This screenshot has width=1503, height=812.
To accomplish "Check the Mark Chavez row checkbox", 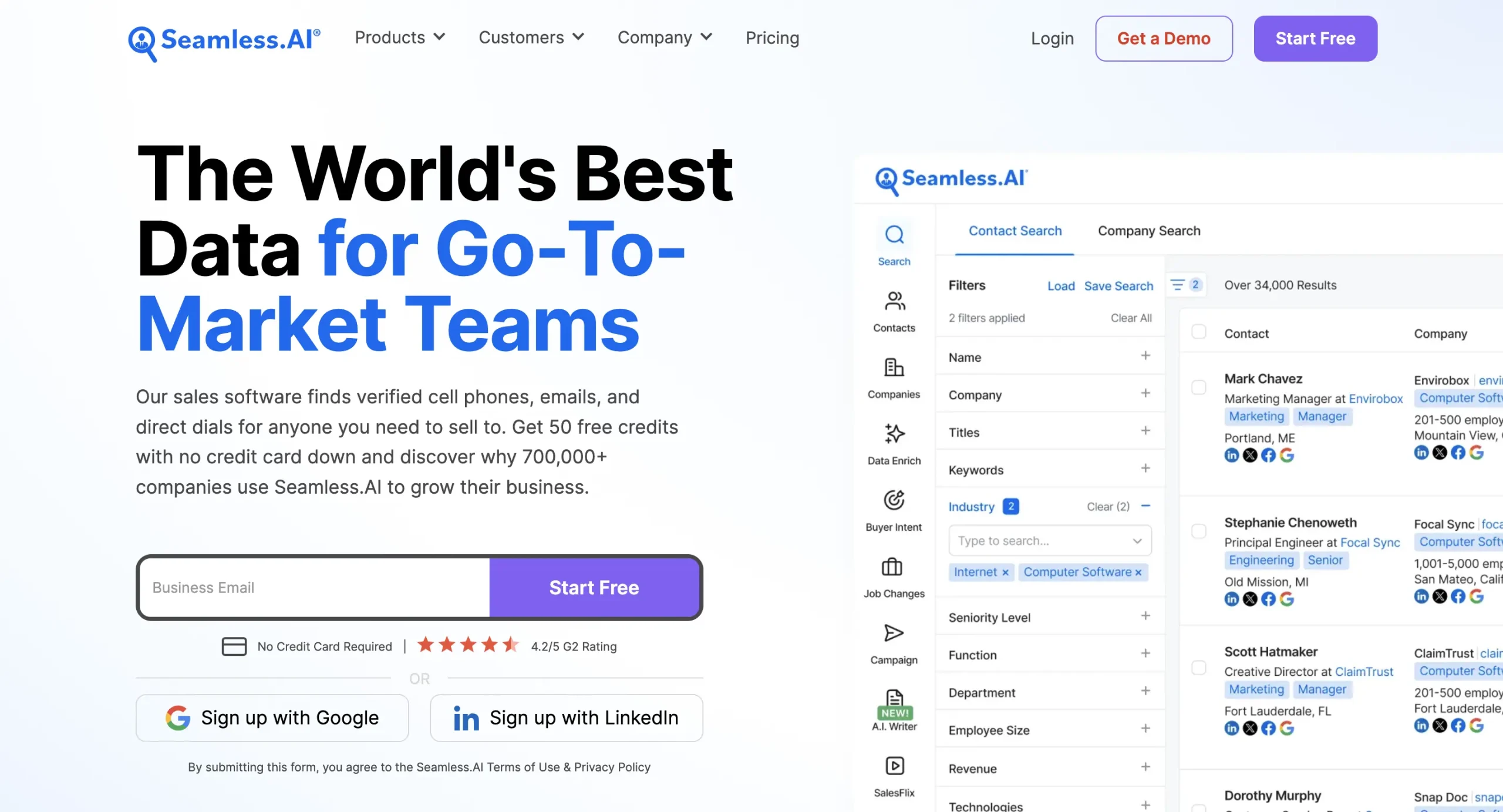I will pos(1199,388).
